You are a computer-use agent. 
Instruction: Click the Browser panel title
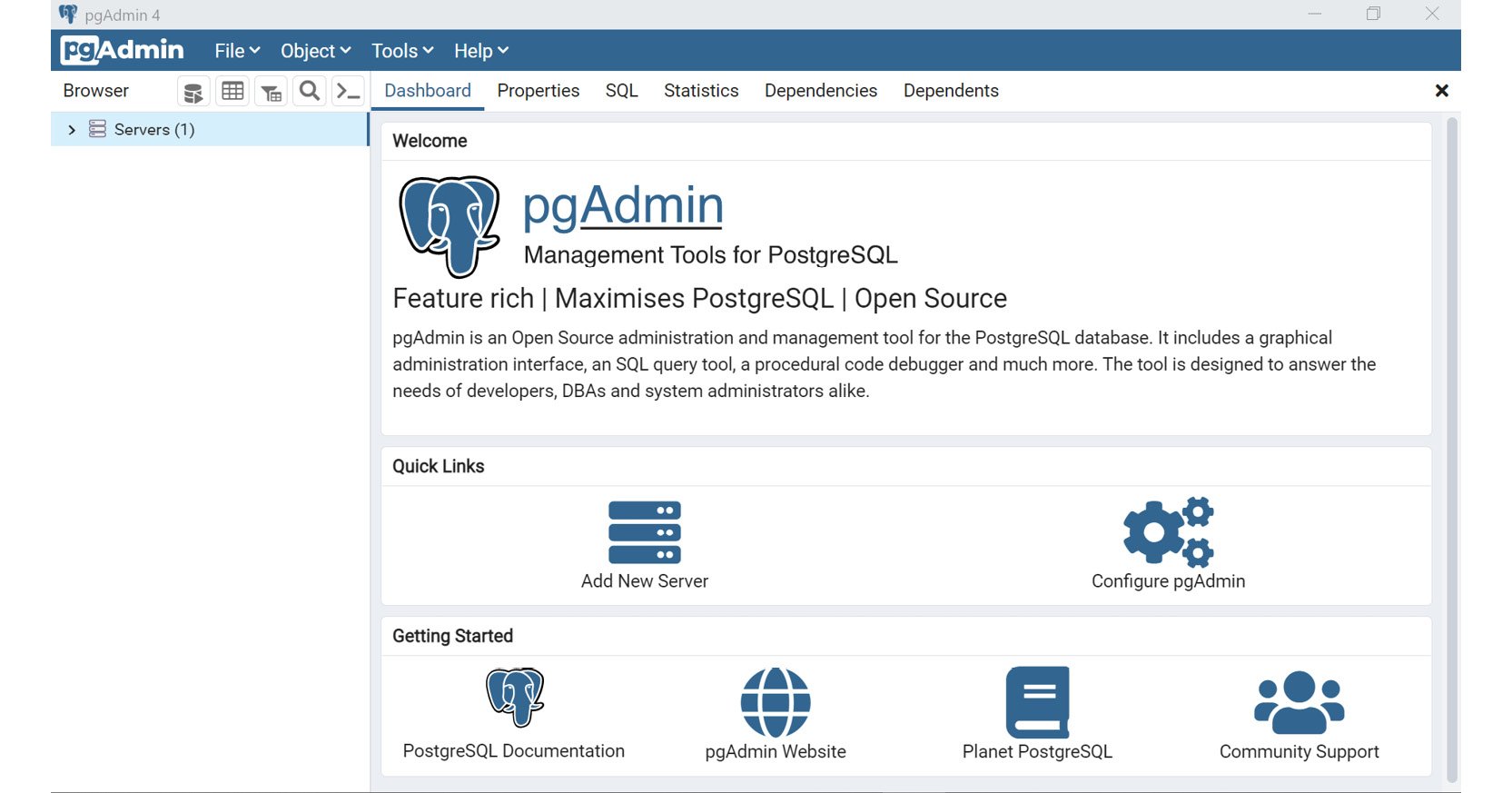point(96,91)
